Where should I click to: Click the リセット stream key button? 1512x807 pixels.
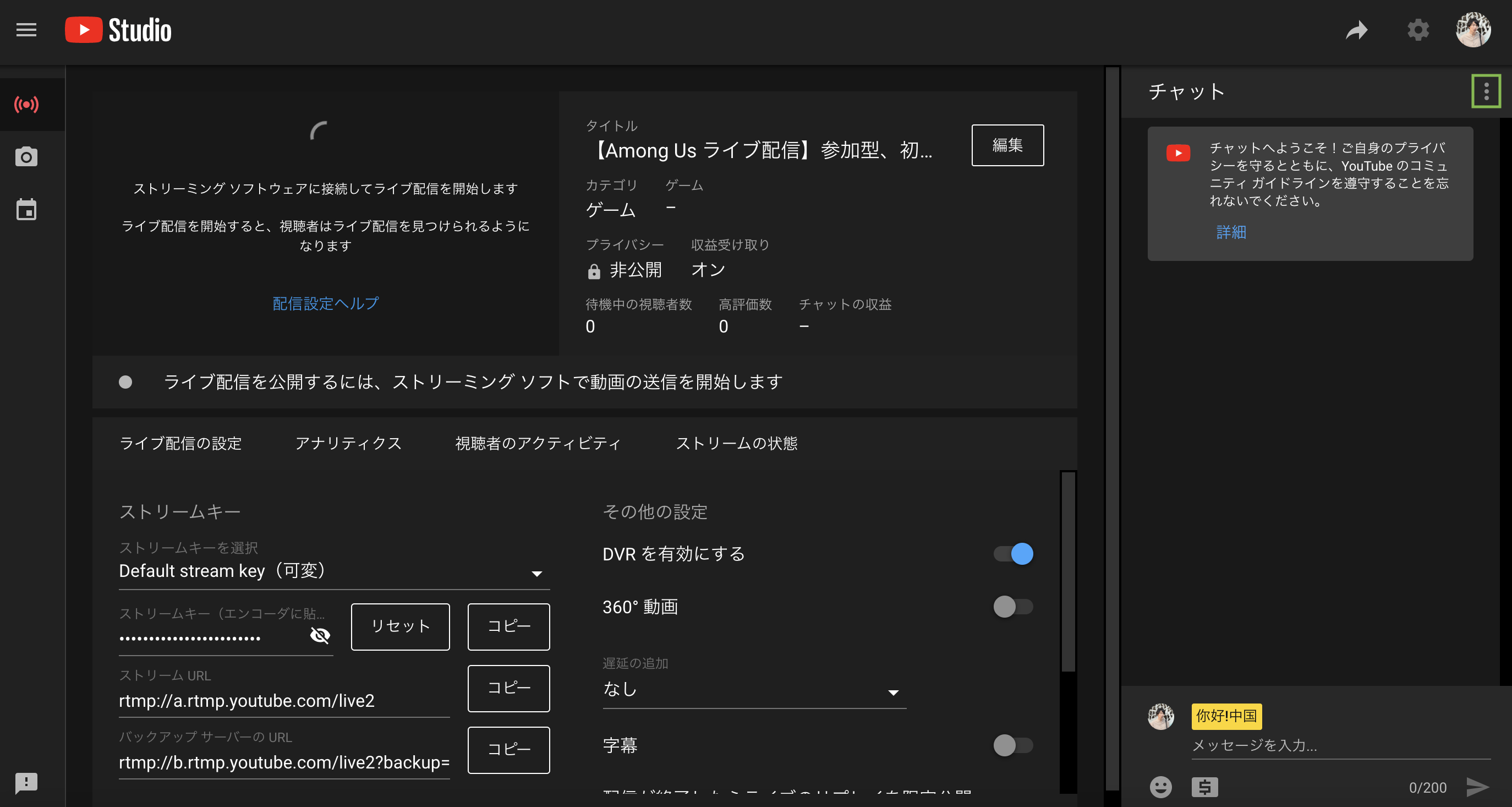pos(401,626)
